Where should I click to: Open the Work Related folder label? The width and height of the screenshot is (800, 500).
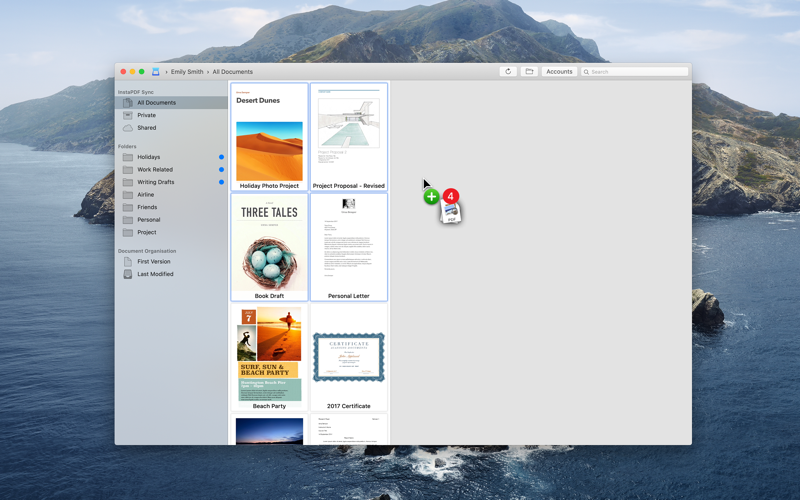pyautogui.click(x=155, y=169)
